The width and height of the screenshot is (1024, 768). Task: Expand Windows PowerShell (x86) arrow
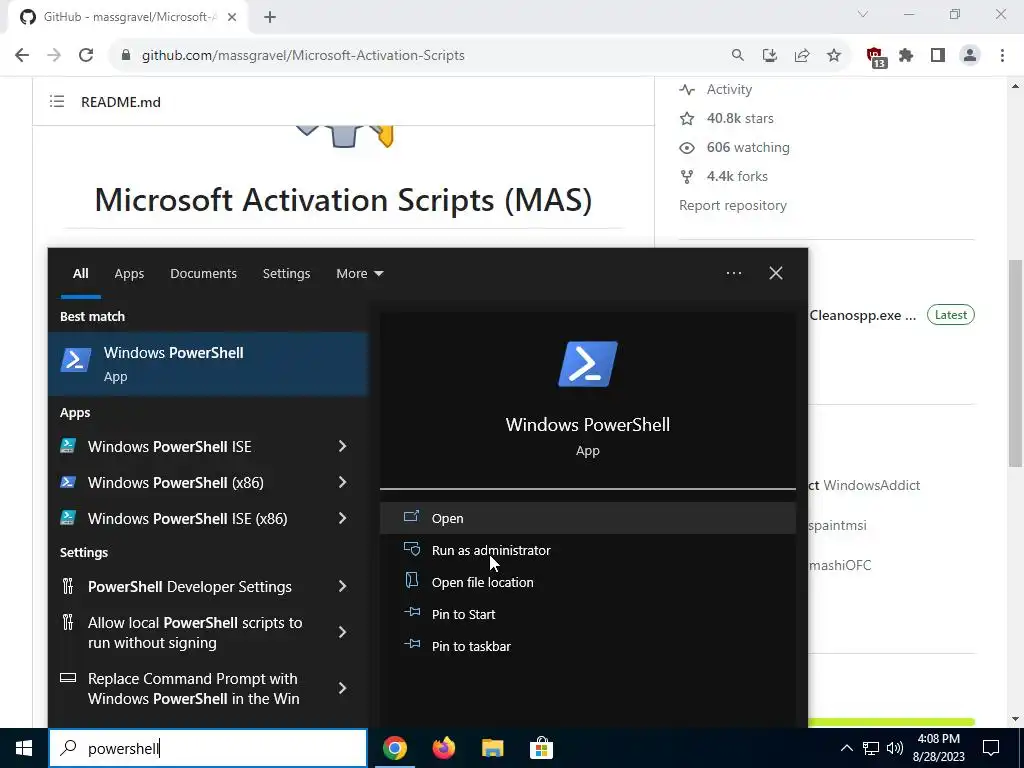tap(342, 482)
